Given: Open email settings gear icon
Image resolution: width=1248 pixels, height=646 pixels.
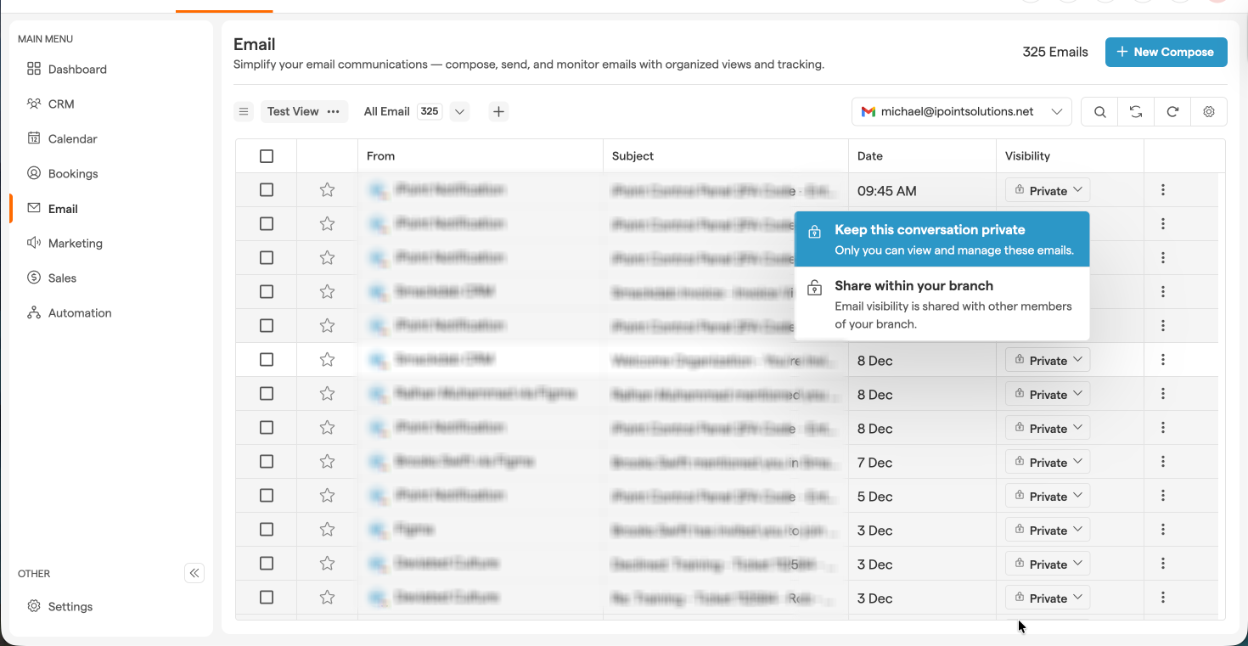Looking at the screenshot, I should [1209, 112].
